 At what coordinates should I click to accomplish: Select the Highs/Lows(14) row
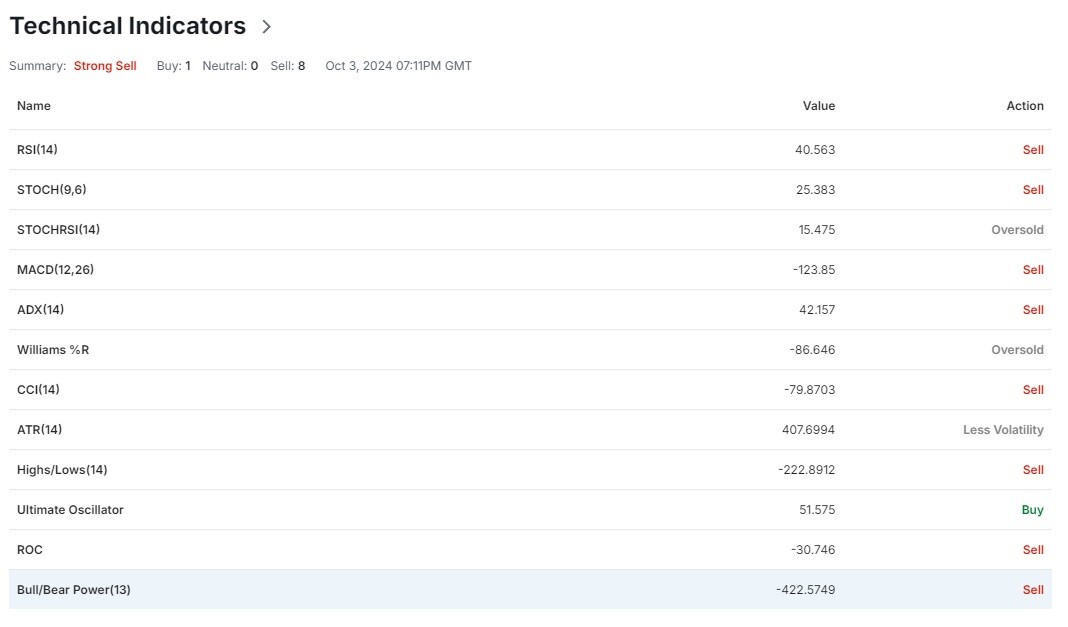pos(530,470)
